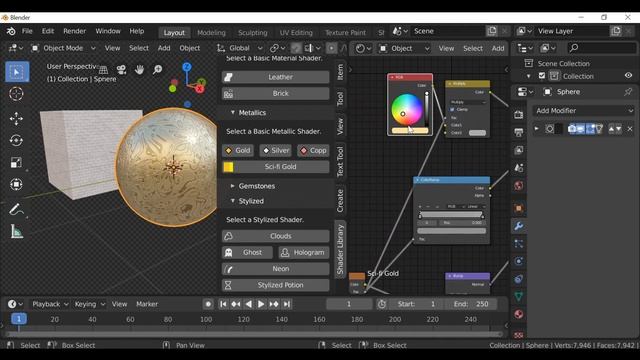Click the current frame number field
The height and width of the screenshot is (360, 640).
tap(349, 304)
